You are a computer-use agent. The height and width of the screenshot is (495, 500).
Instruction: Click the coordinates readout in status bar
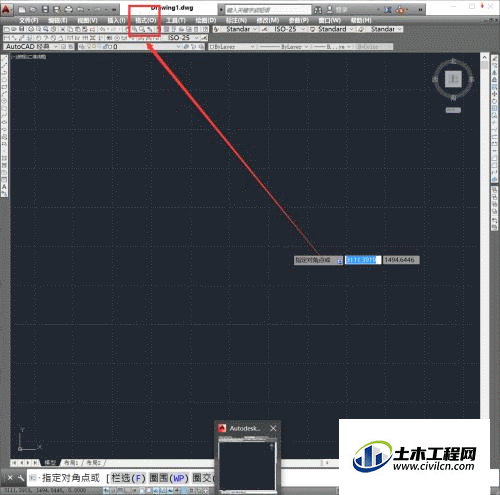click(x=45, y=491)
